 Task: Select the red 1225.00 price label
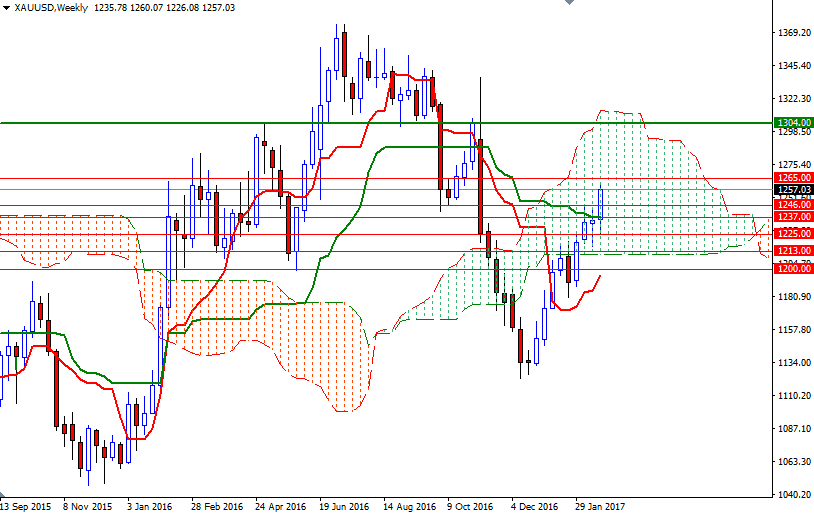[x=793, y=234]
